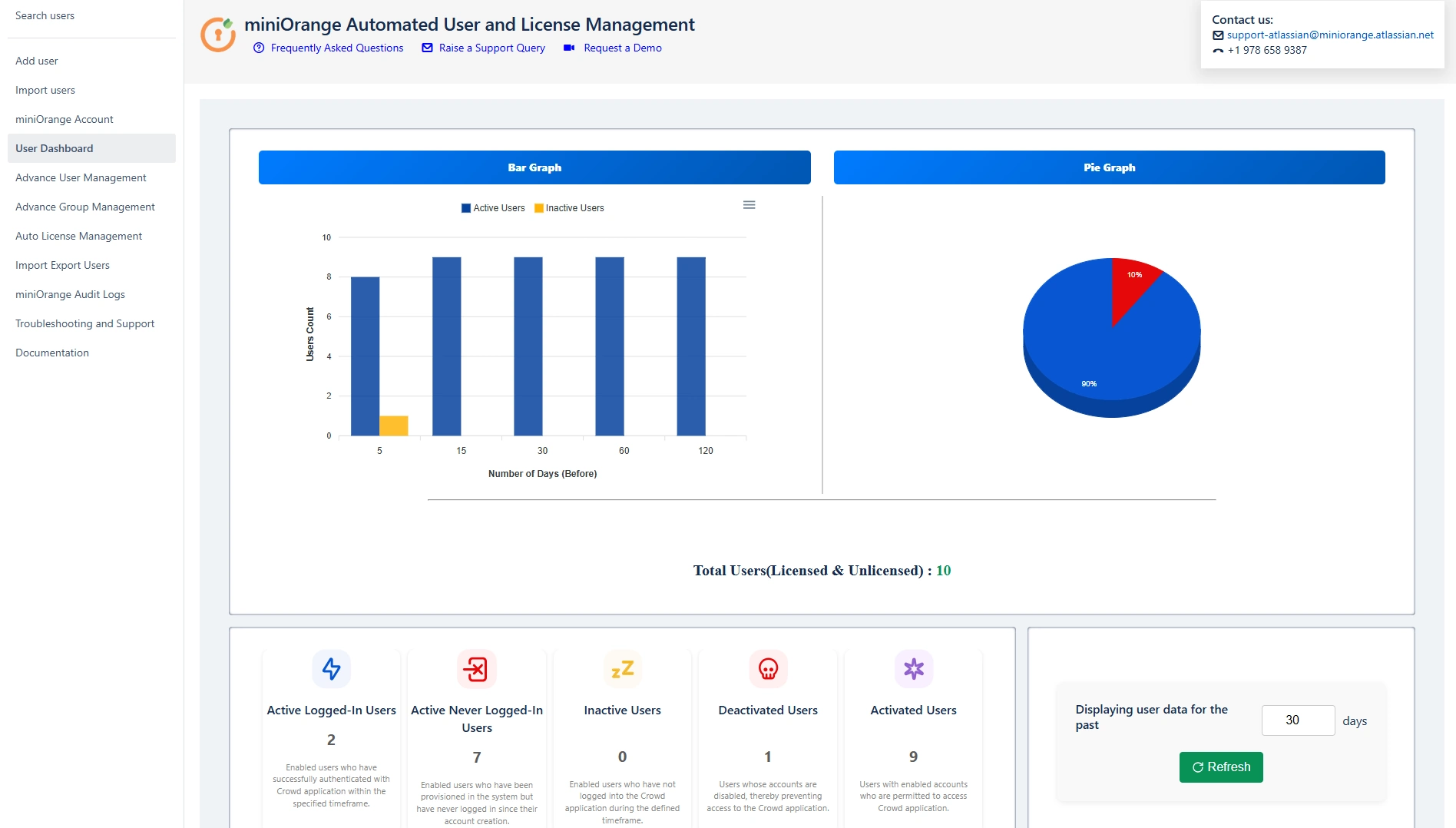Screen dimensions: 1456x828
Task: Toggle Inactive Users legend series
Action: [x=569, y=208]
